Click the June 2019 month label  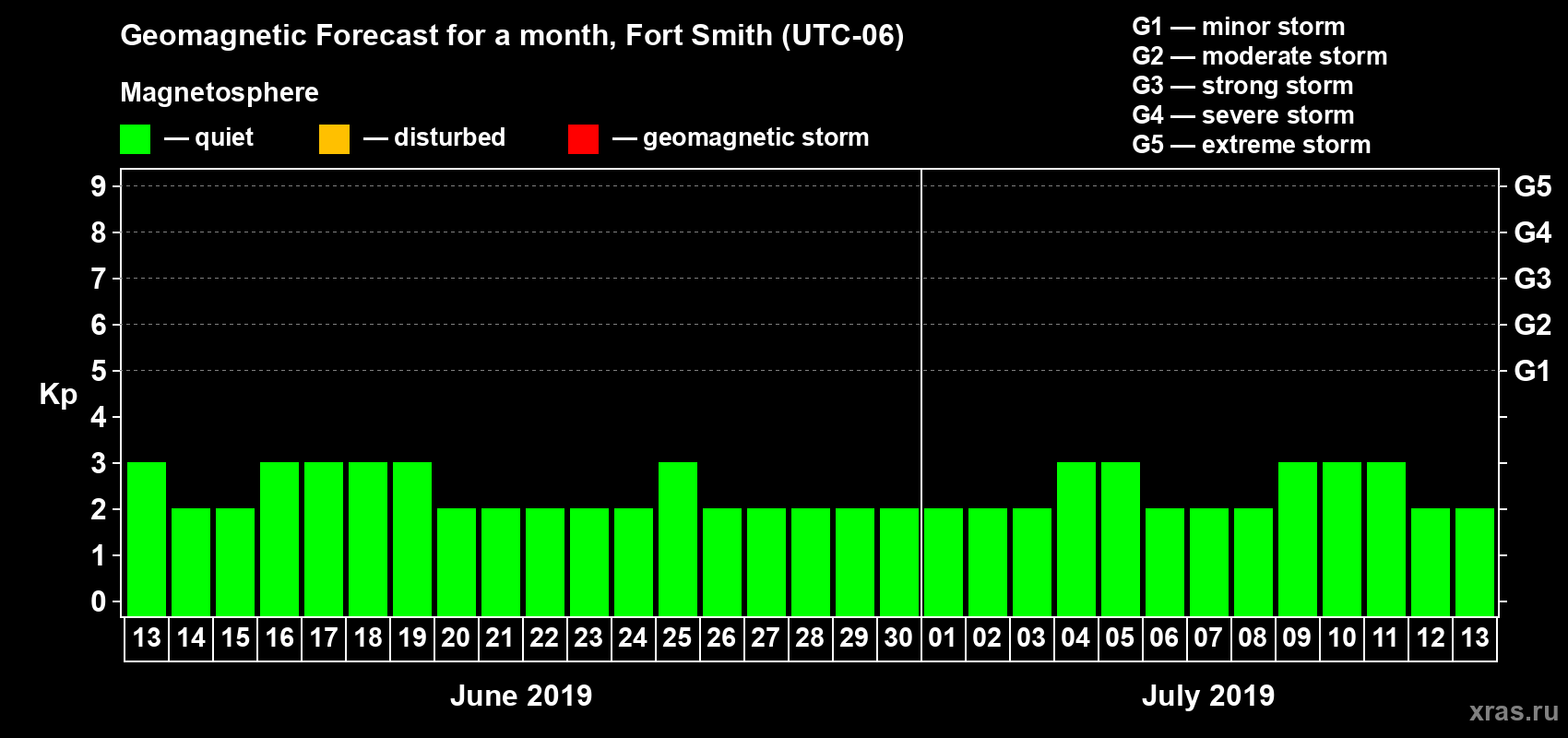(x=521, y=696)
